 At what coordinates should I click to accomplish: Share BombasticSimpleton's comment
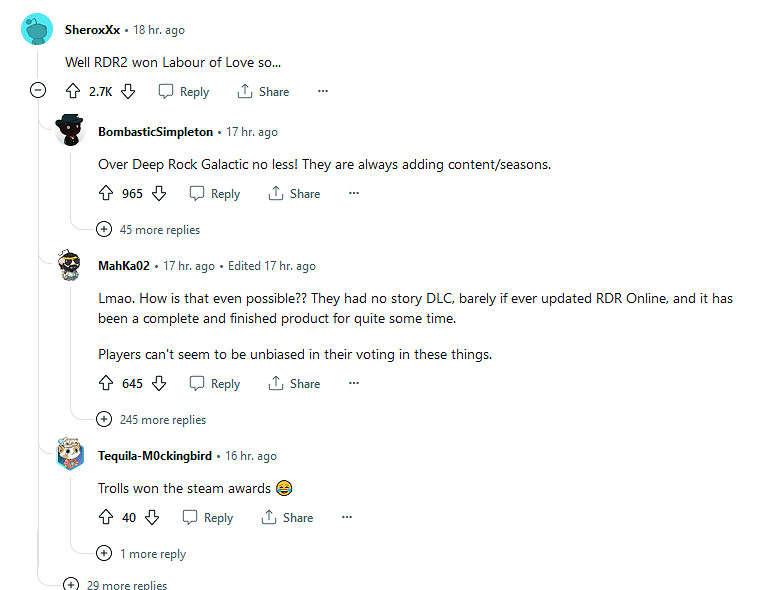click(x=294, y=194)
